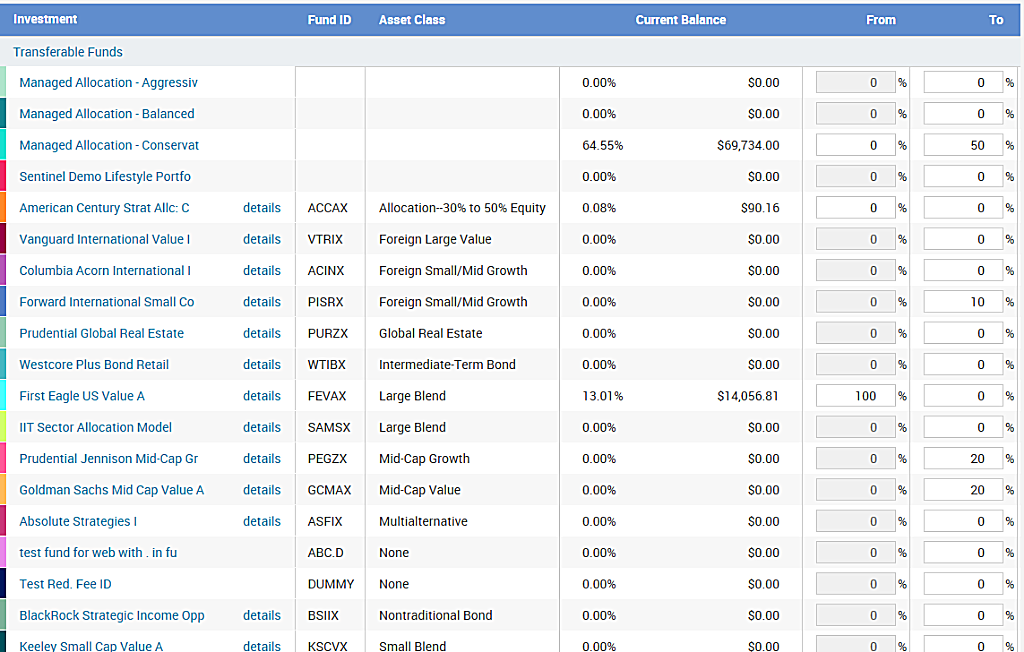1024x652 pixels.
Task: View details for Forward International Small Co
Action: coord(262,302)
